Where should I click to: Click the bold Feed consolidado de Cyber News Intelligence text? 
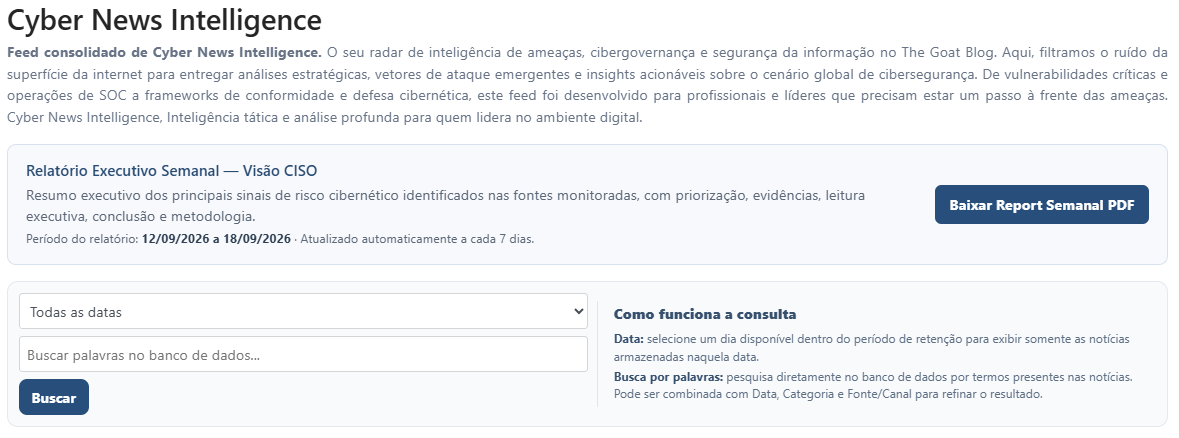point(165,53)
